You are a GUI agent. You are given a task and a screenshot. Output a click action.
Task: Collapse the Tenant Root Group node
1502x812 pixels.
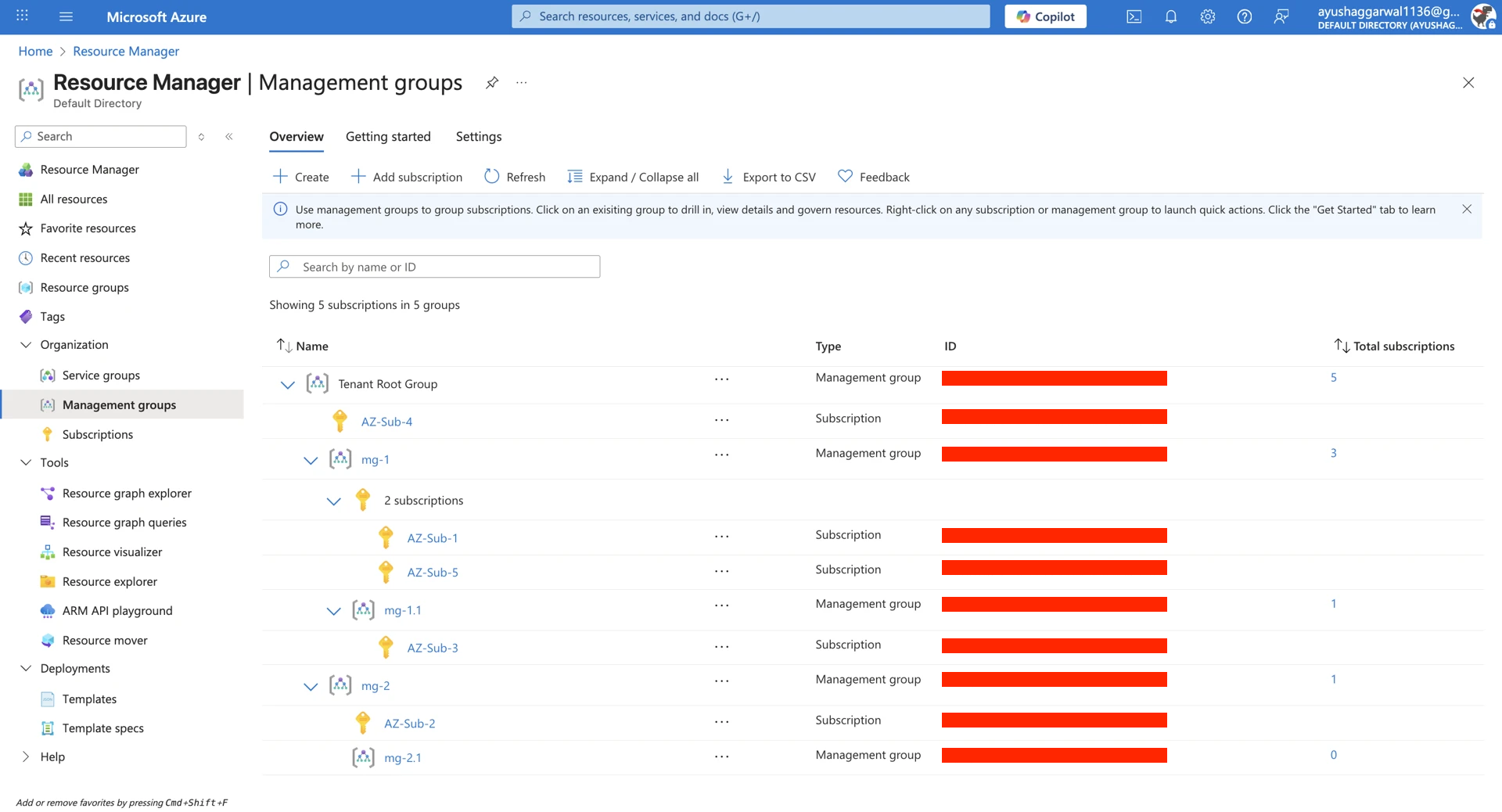click(x=288, y=384)
